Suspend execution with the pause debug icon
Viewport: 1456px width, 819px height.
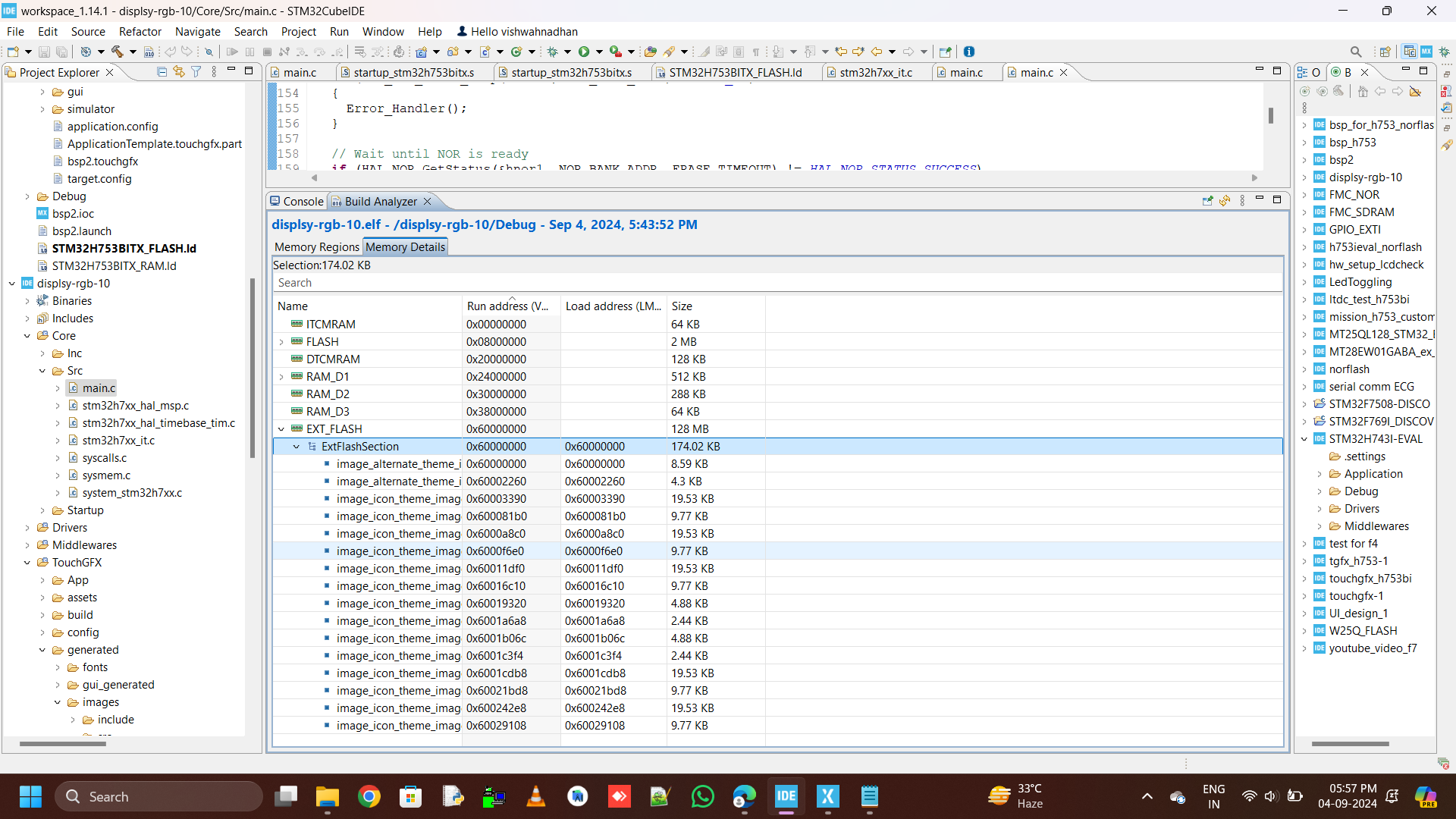[250, 52]
